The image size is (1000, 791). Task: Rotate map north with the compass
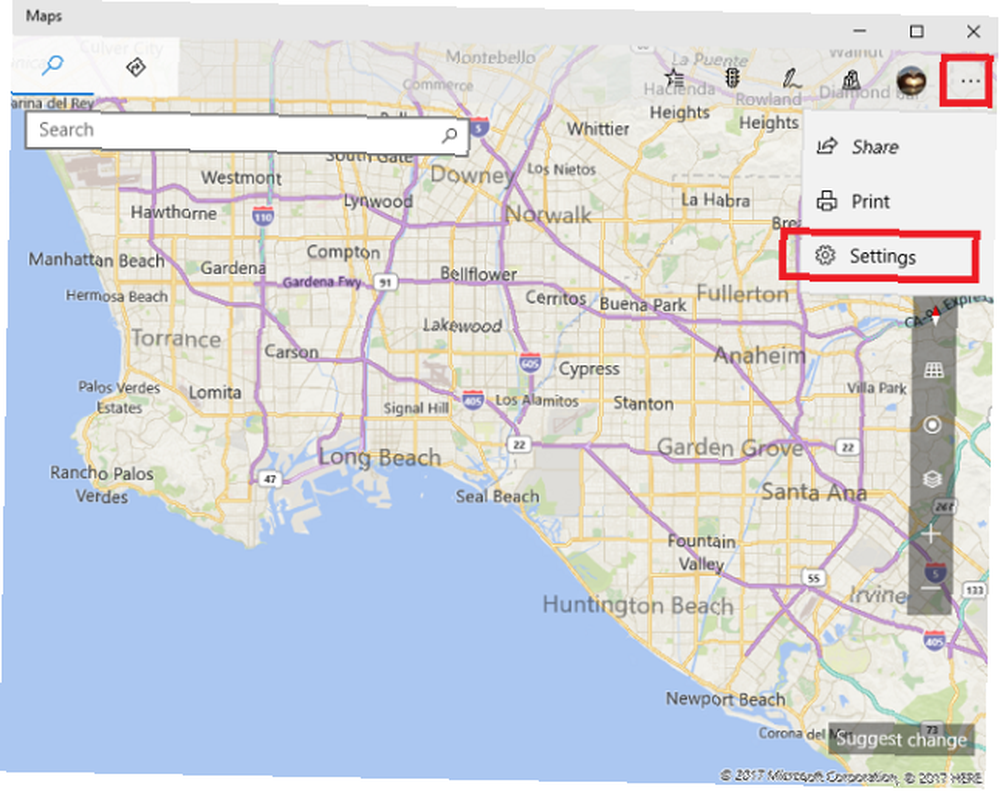pos(934,316)
